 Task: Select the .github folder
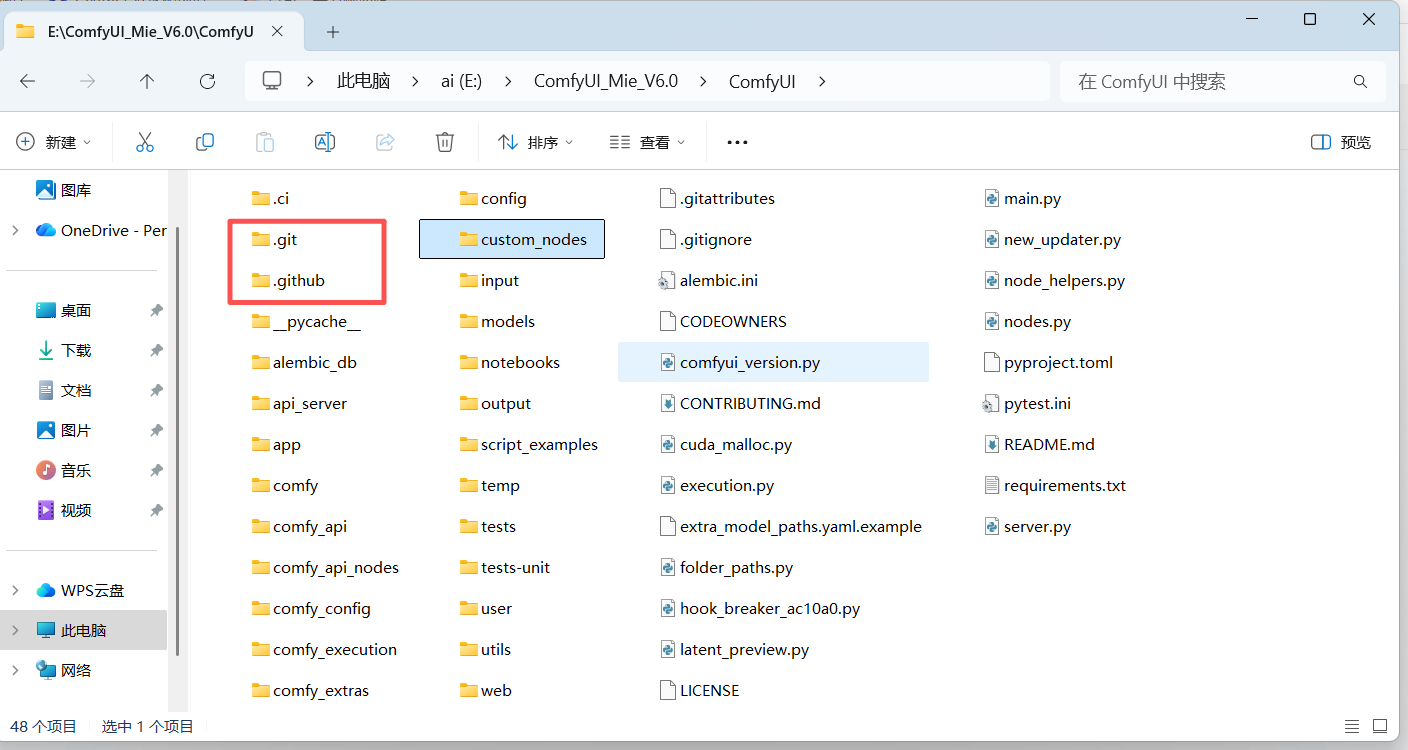[x=288, y=280]
